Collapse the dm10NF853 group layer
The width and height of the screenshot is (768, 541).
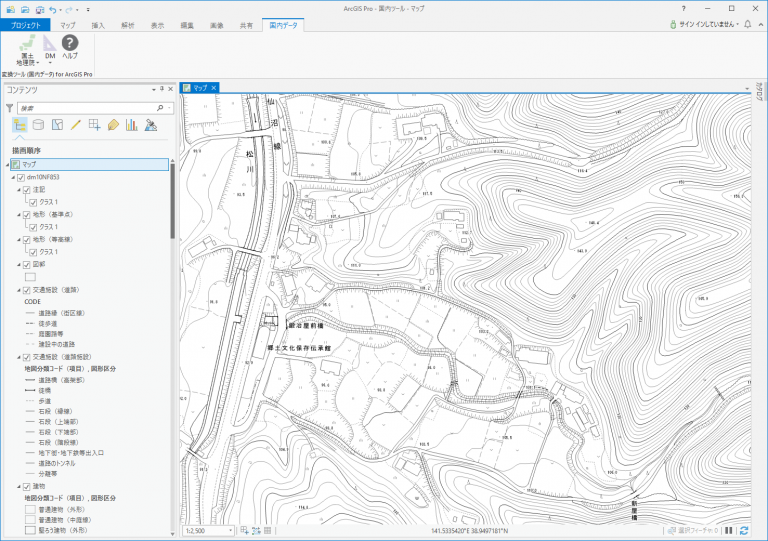pyautogui.click(x=13, y=177)
